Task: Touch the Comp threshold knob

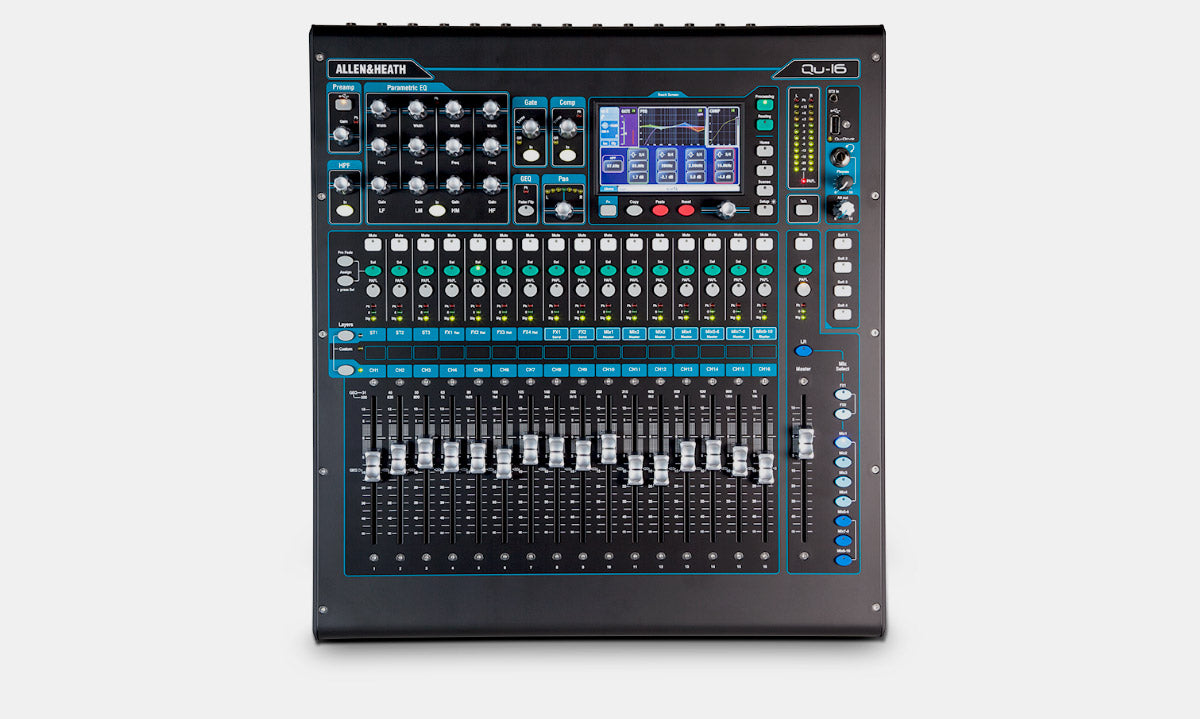Action: (567, 128)
